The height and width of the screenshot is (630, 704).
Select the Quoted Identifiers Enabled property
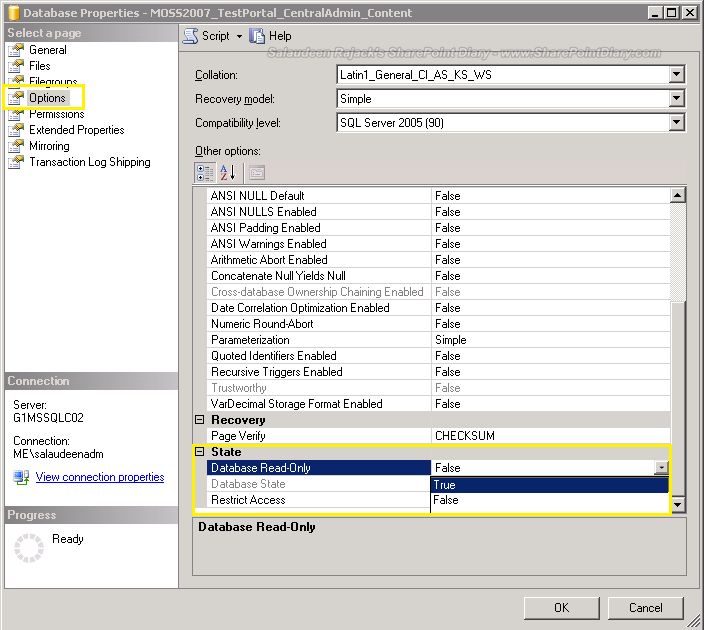(319, 356)
